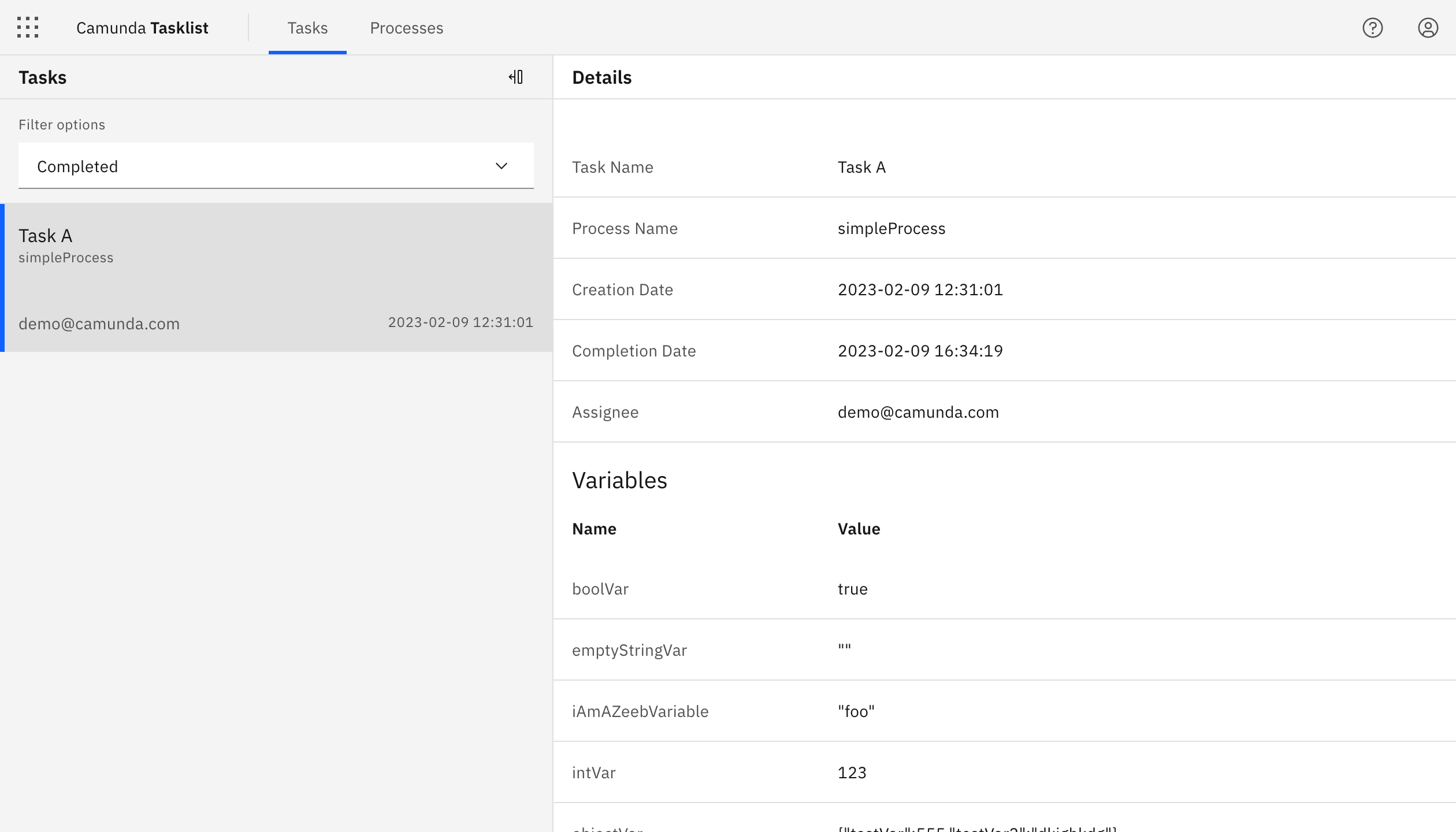
Task: Open the user profile icon
Action: 1428,28
